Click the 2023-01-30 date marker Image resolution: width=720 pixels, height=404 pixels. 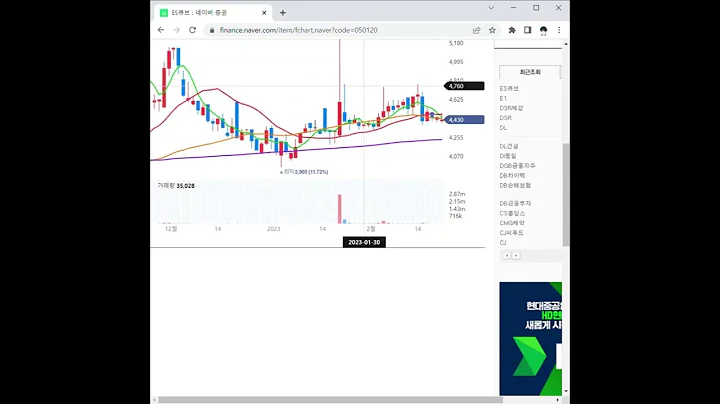pyautogui.click(x=364, y=242)
